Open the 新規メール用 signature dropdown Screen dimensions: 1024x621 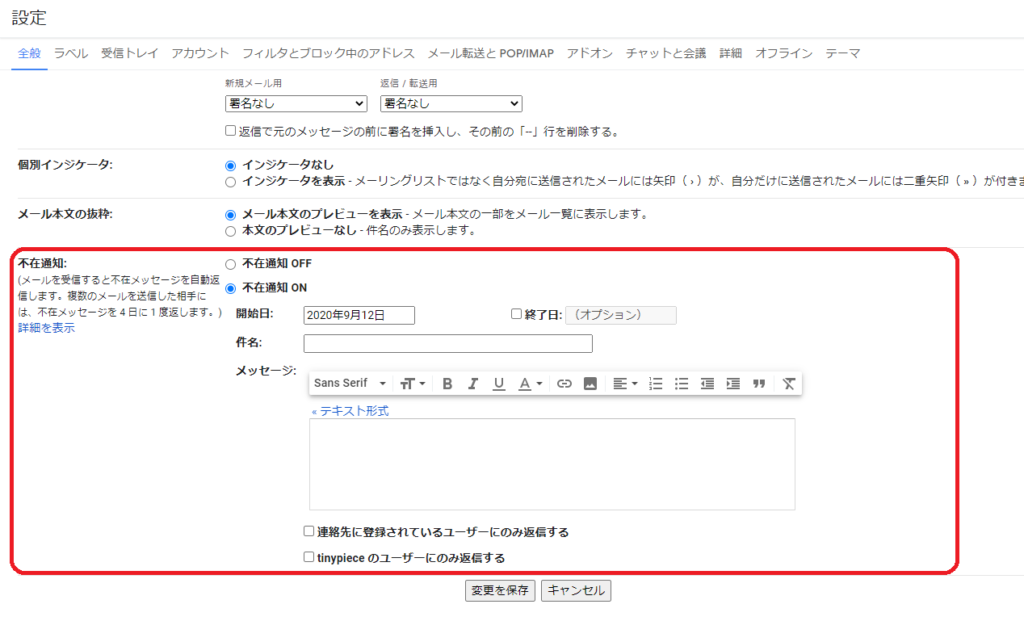tap(296, 103)
